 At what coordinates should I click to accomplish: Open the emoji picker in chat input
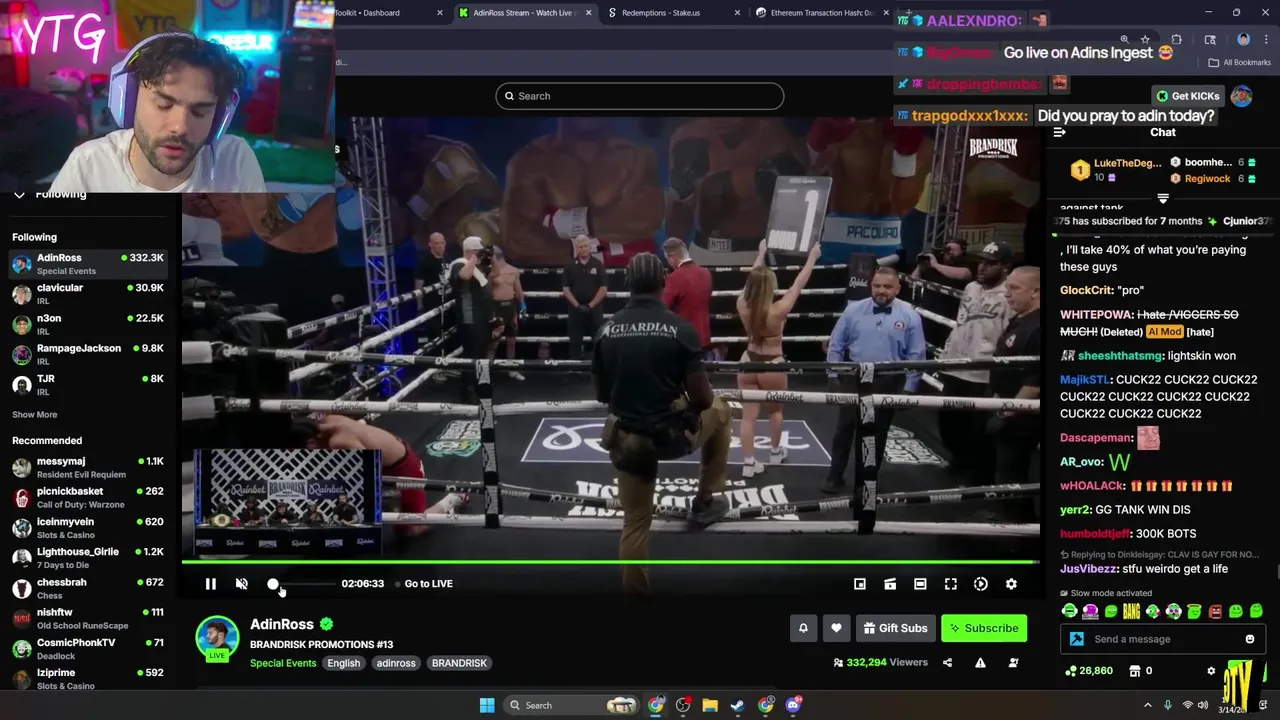1250,639
